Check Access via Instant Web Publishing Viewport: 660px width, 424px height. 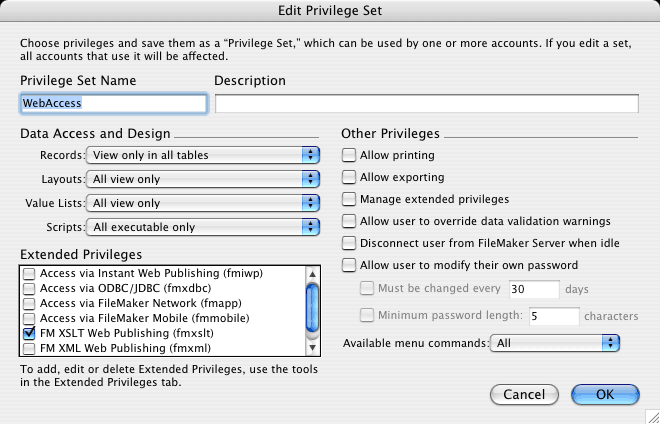pyautogui.click(x=29, y=274)
